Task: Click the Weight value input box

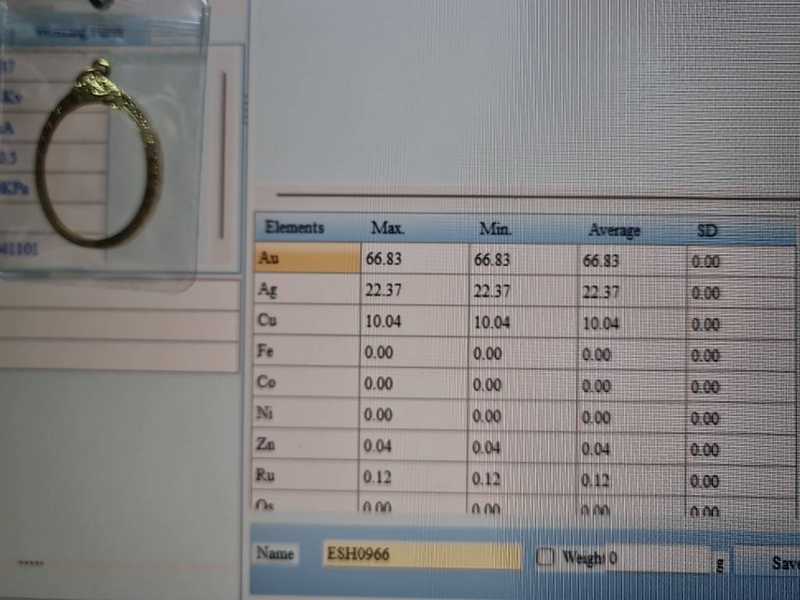Action: point(662,559)
